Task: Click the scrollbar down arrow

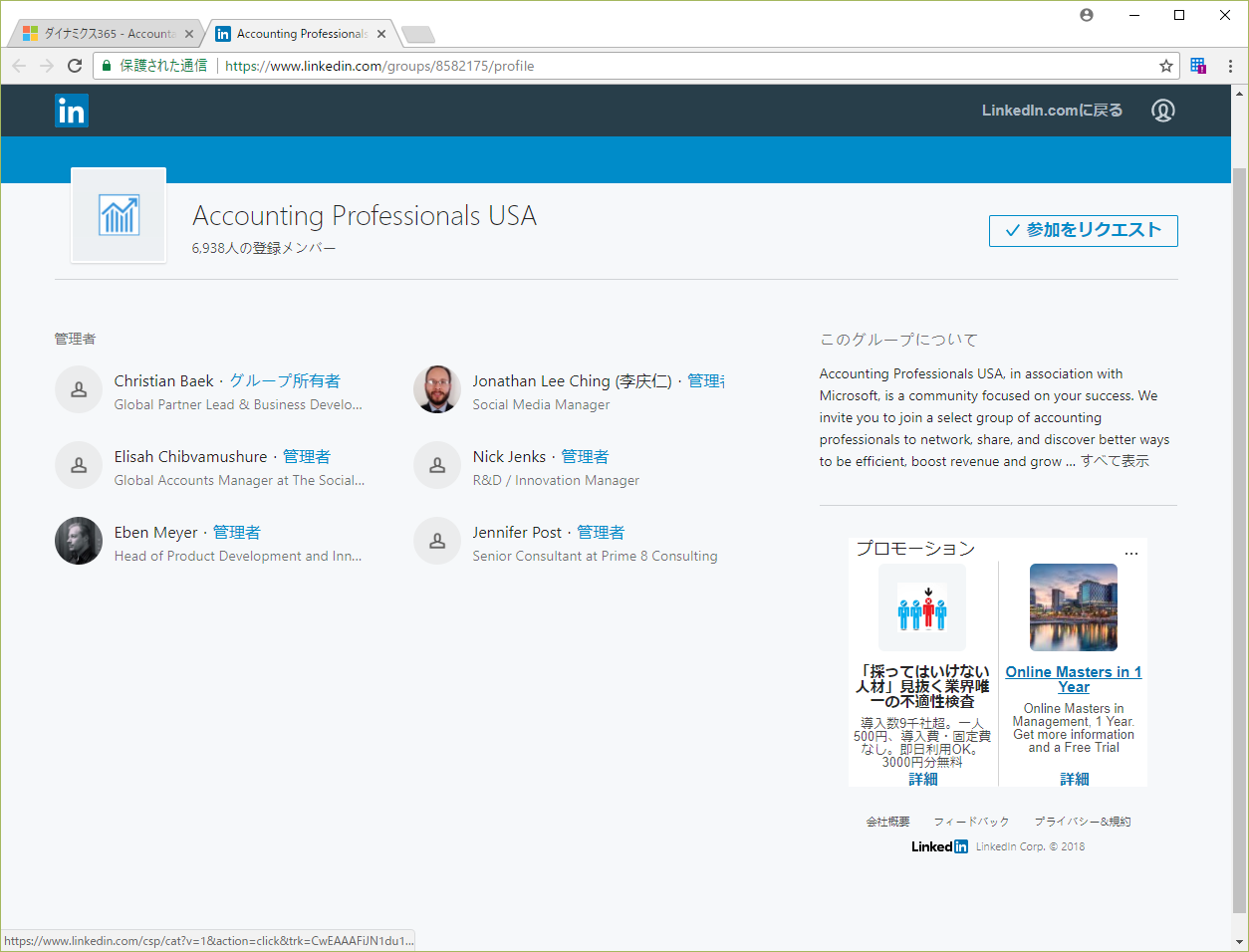Action: [x=1239, y=942]
